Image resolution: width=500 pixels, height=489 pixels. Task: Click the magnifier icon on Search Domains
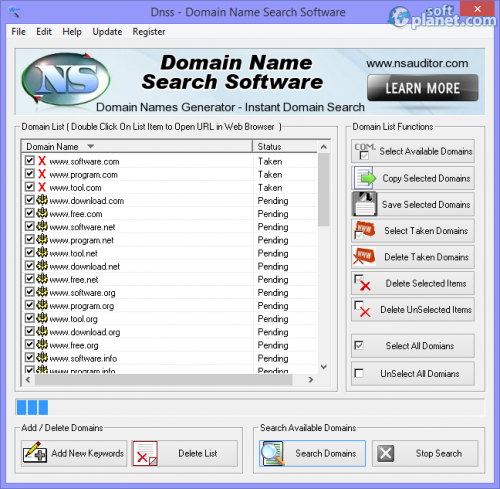coord(273,453)
